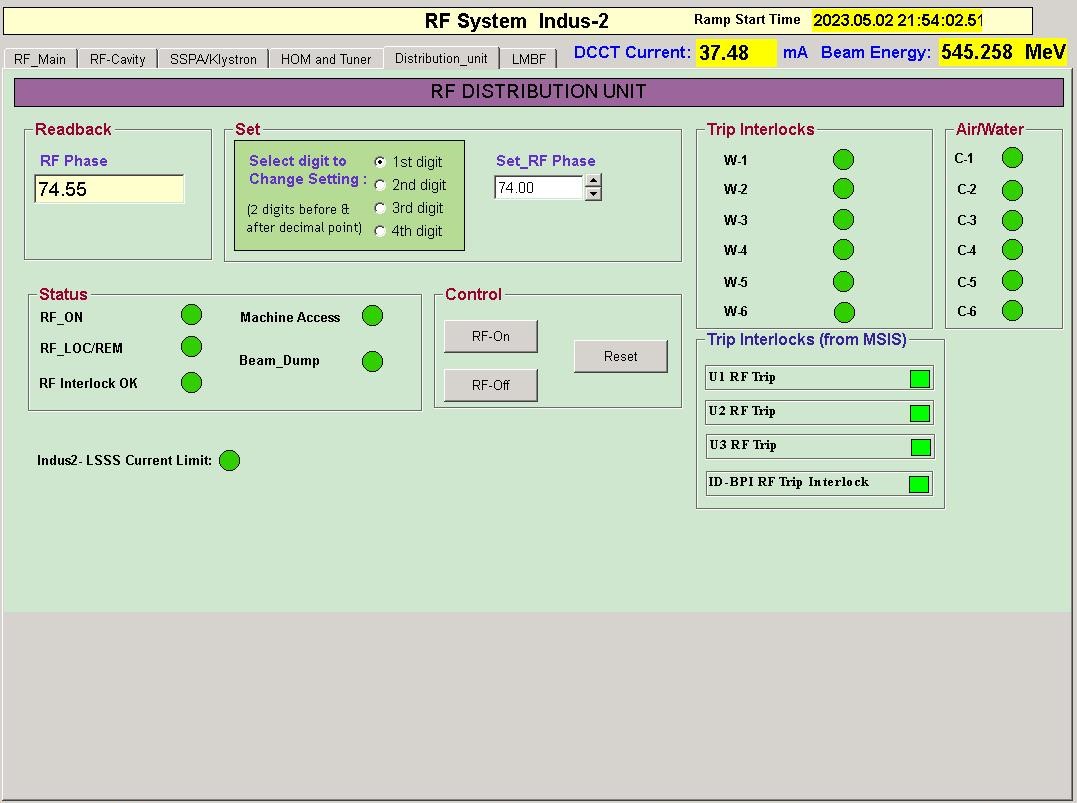Click the C-1 Air/Water indicator

[x=1012, y=157]
